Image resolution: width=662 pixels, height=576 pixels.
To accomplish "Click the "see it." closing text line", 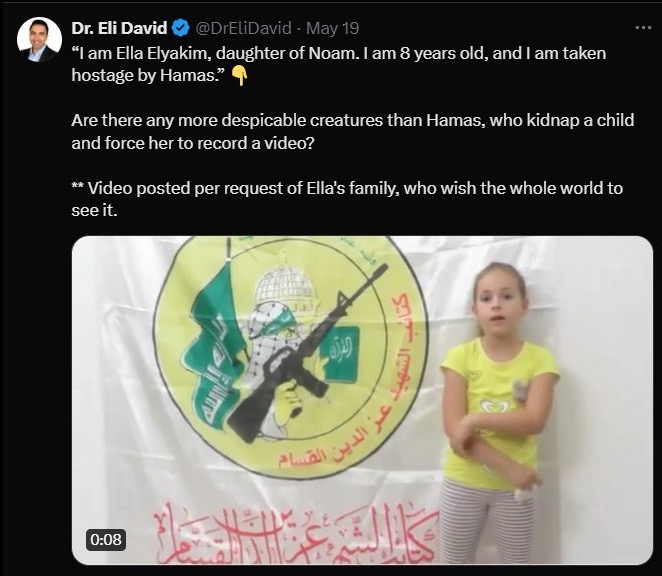I will point(94,210).
